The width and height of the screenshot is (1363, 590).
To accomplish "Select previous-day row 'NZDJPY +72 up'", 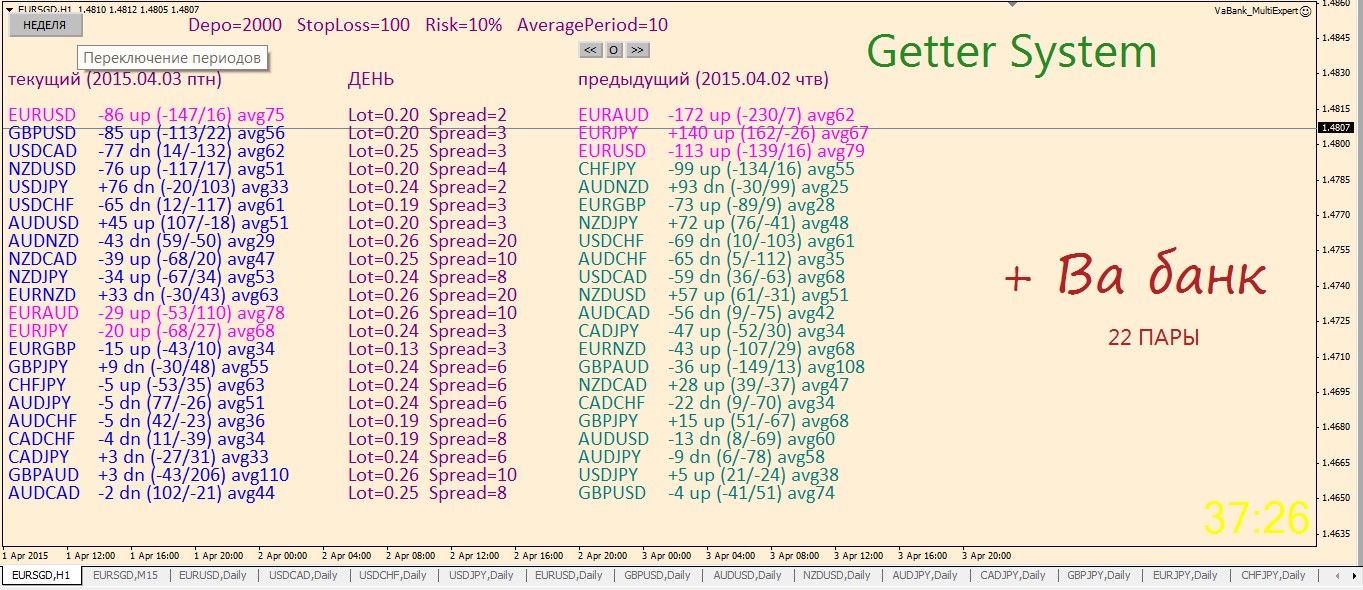I will click(x=713, y=223).
